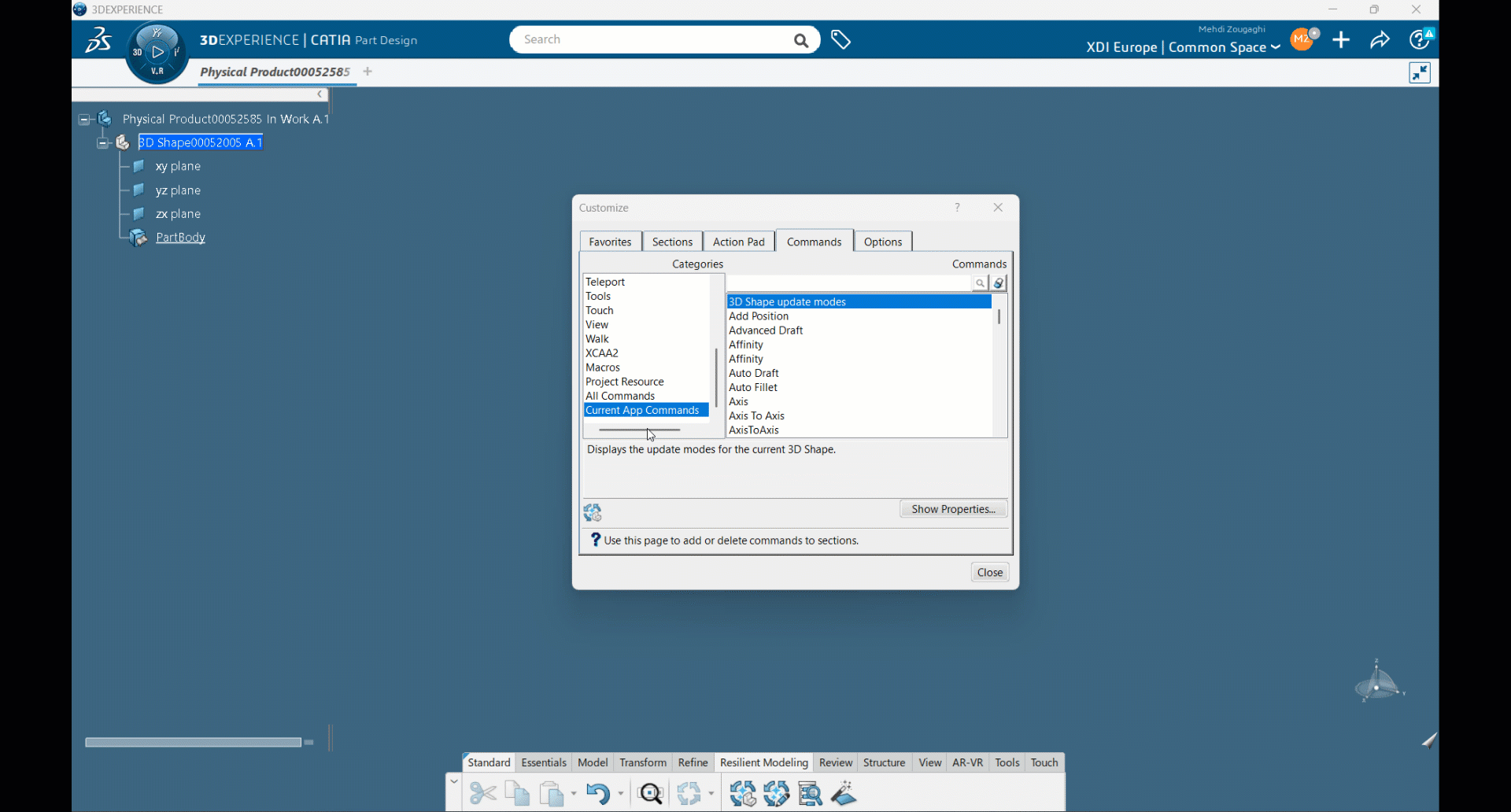
Task: Collapse the Physical Product tree node
Action: [84, 120]
